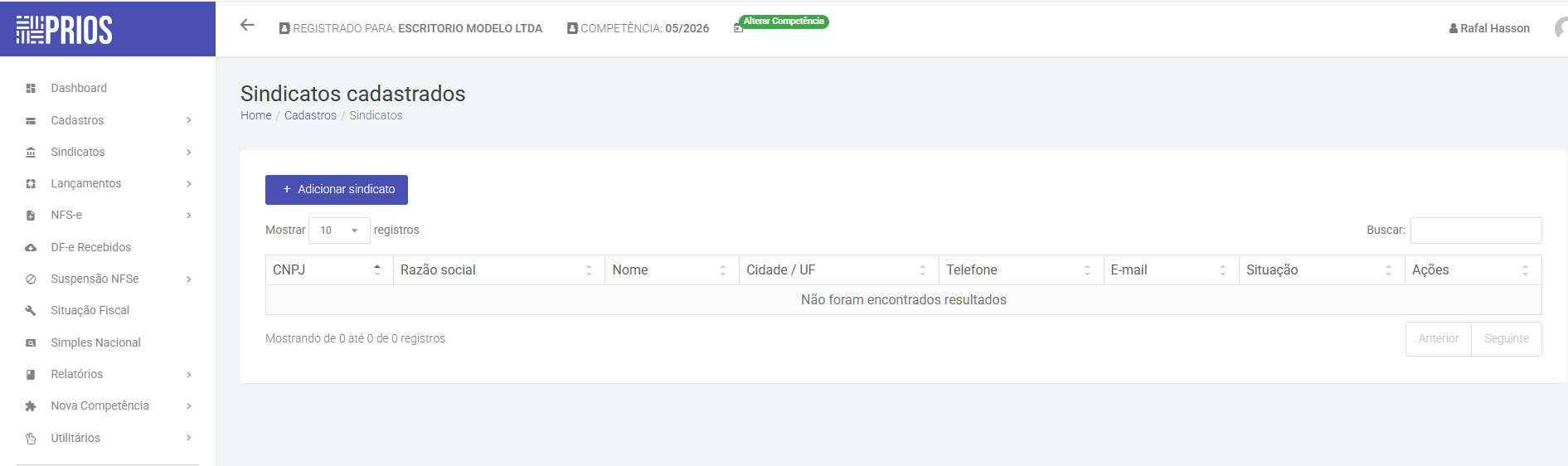Expand the Cadastros submenu chevron

(x=189, y=120)
